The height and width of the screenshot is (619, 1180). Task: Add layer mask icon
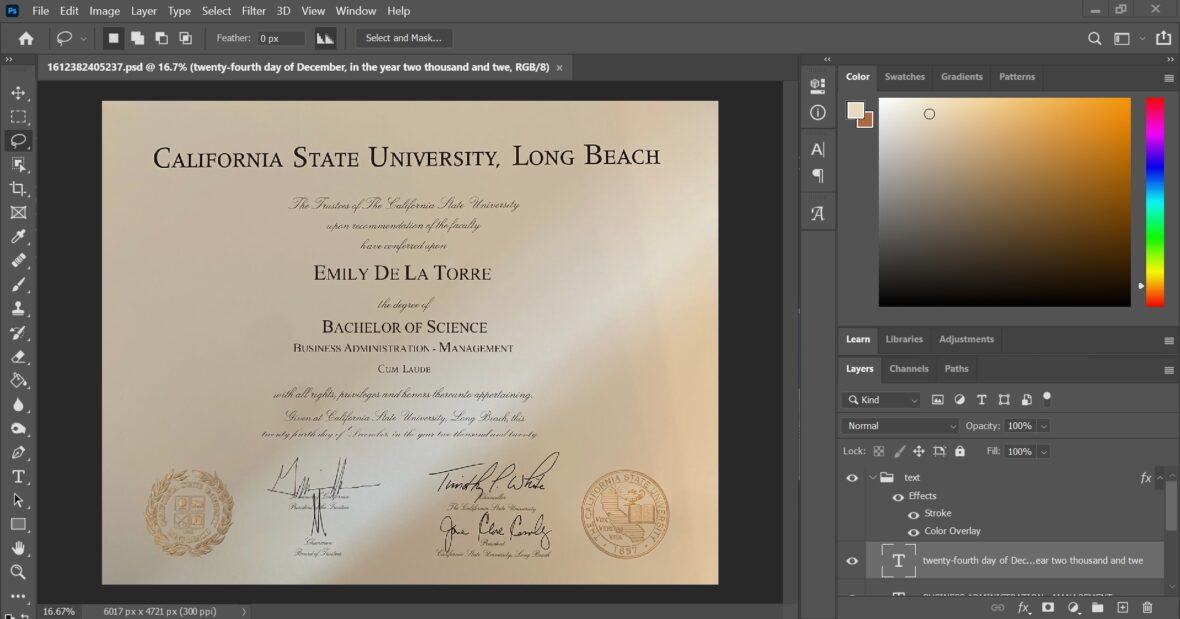1048,608
